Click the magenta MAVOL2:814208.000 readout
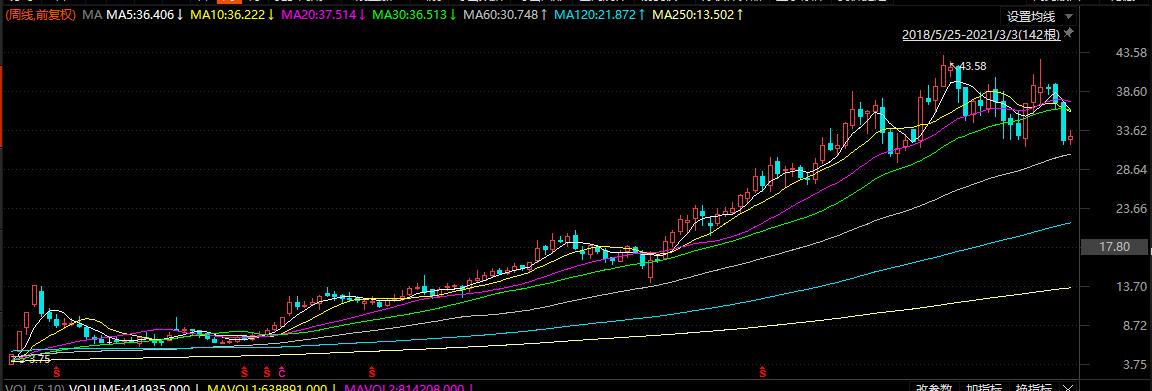This screenshot has width=1152, height=391. [404, 387]
